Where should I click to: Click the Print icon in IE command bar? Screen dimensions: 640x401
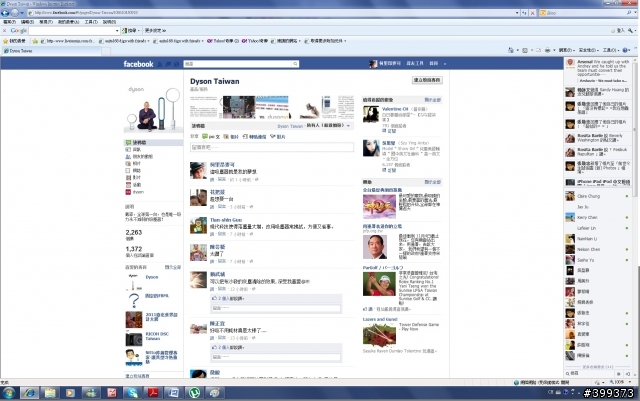tap(547, 50)
